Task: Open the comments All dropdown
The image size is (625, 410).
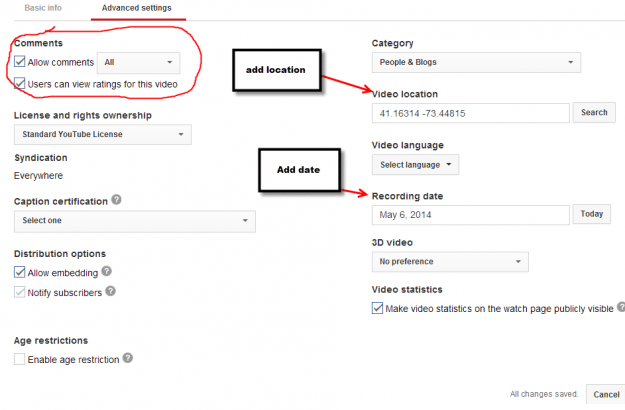Action: [x=138, y=63]
